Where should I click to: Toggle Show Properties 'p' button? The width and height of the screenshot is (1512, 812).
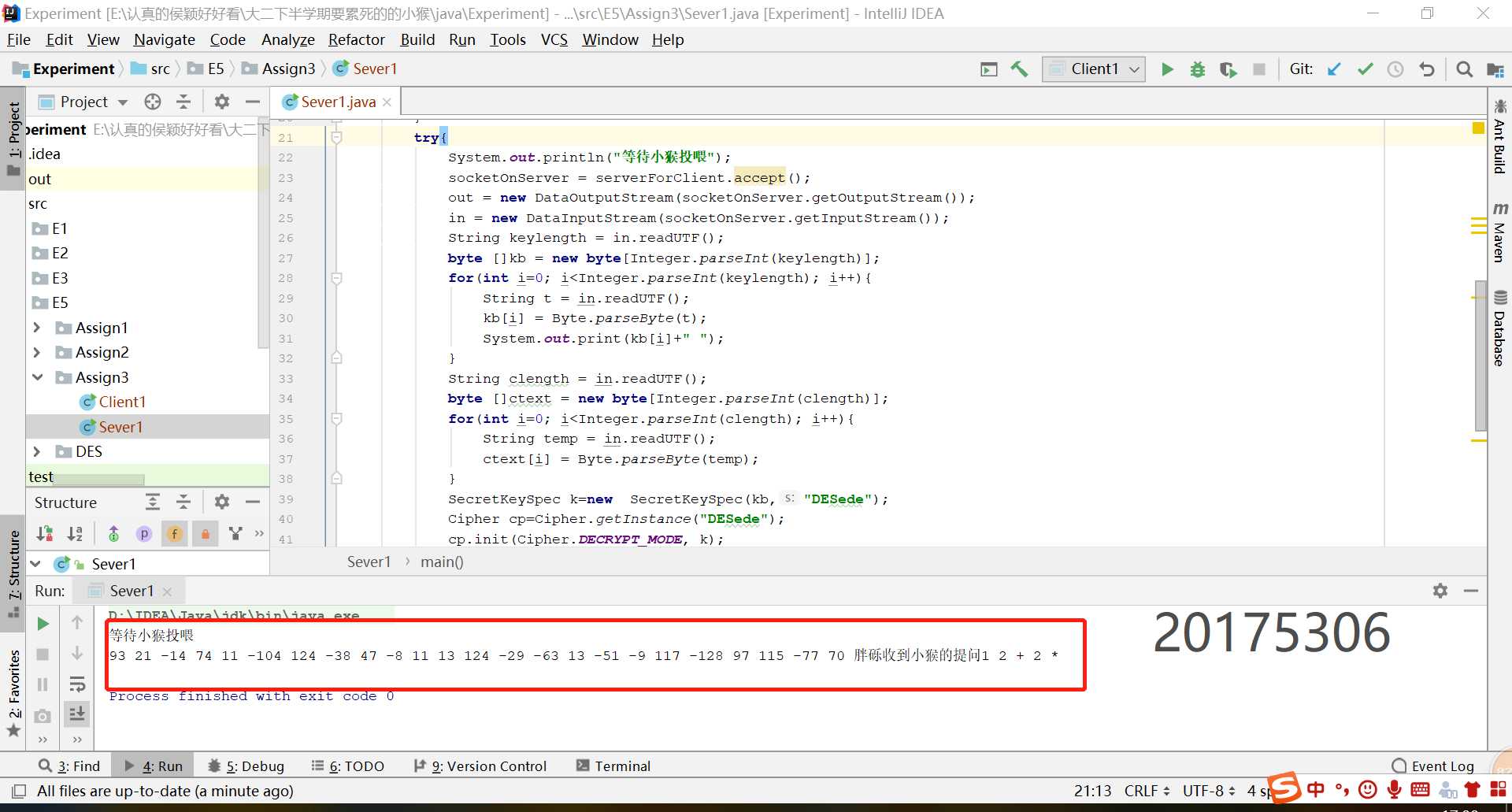click(x=144, y=534)
